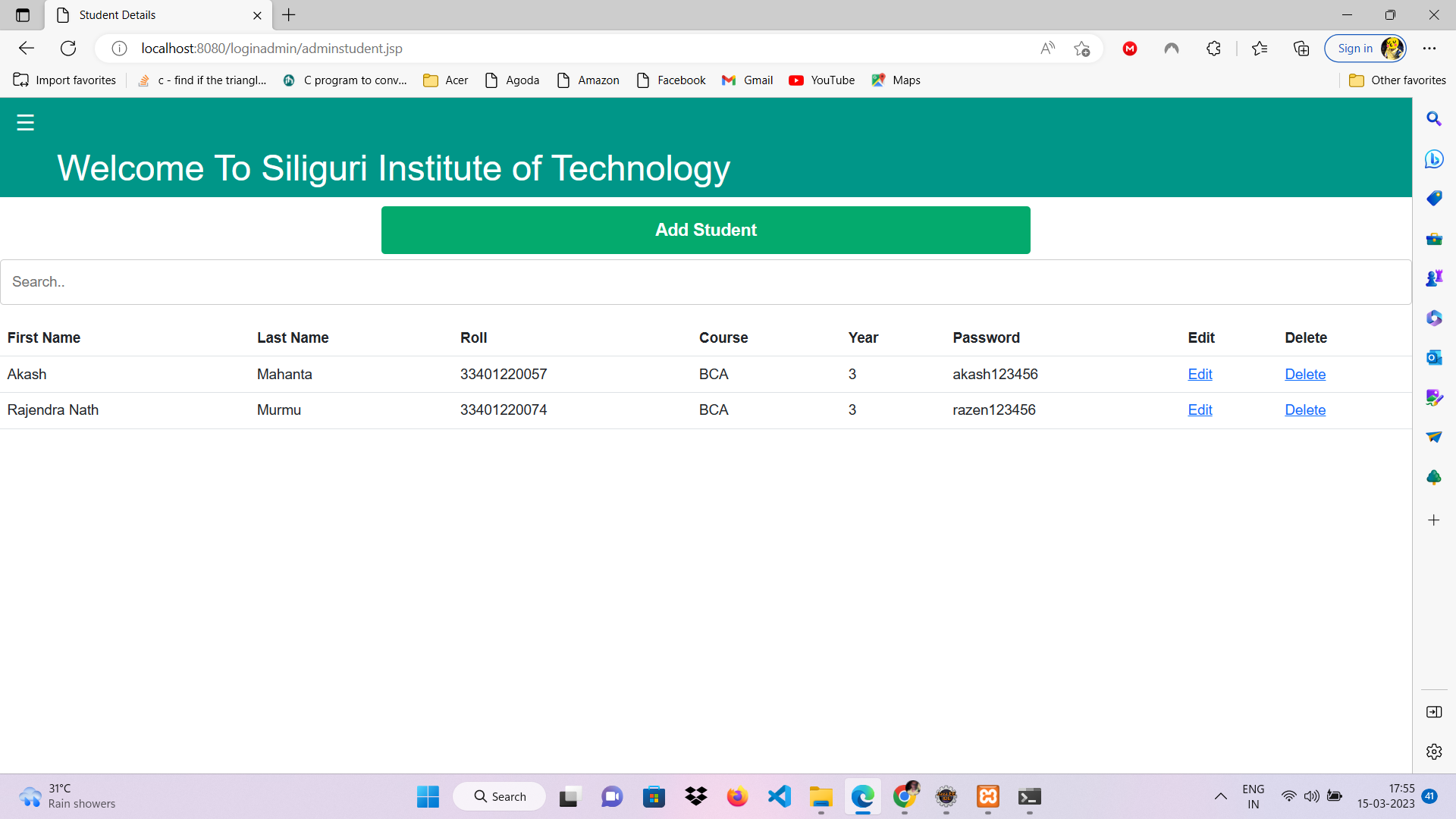The height and width of the screenshot is (819, 1456).
Task: Open the MEGA extension icon in toolbar
Action: pyautogui.click(x=1129, y=48)
